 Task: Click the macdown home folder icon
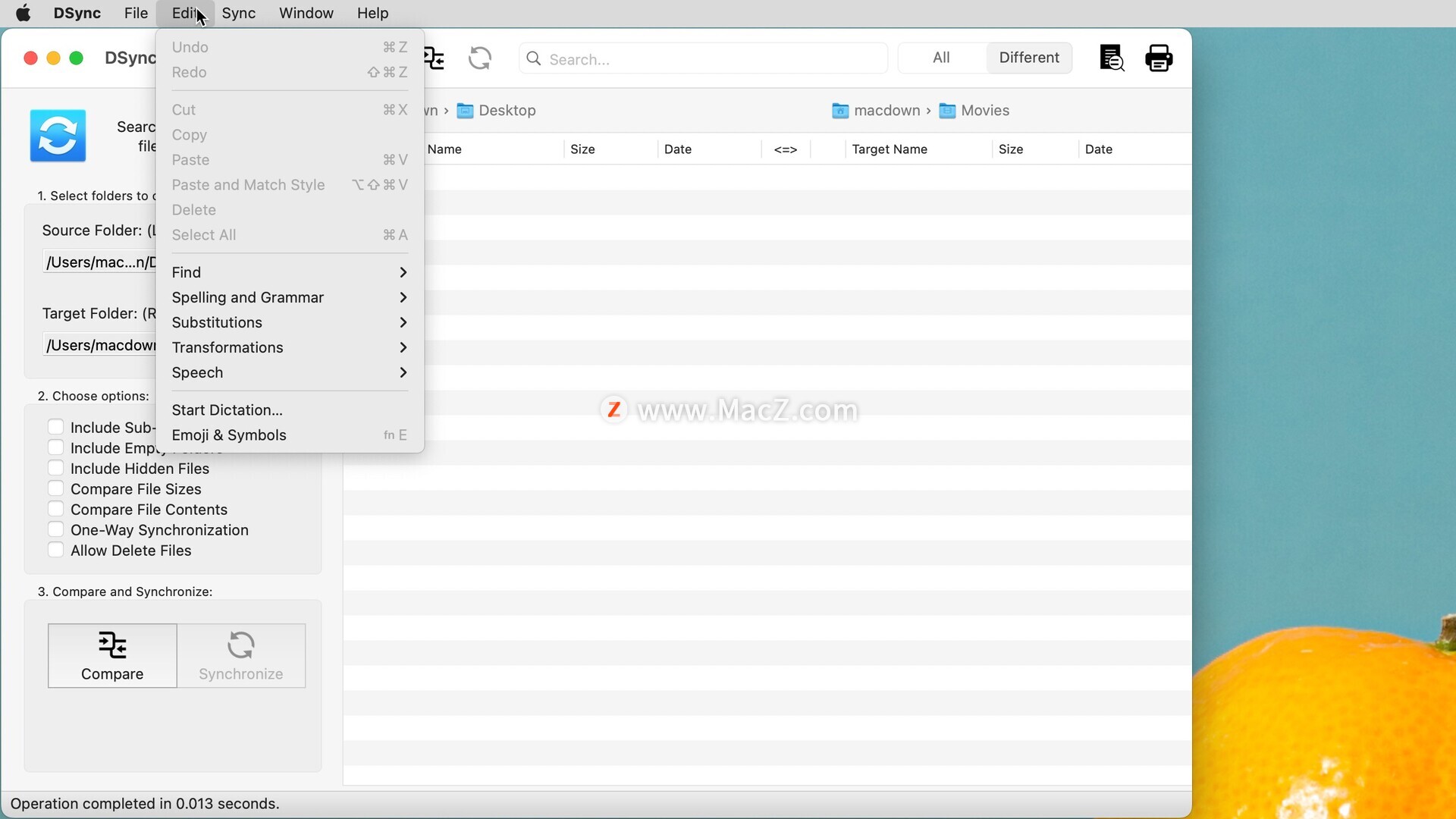tap(840, 111)
